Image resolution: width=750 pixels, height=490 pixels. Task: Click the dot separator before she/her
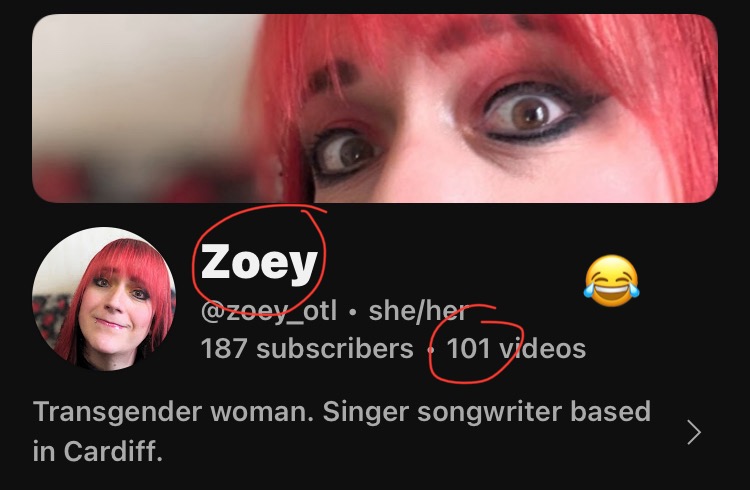click(x=353, y=313)
